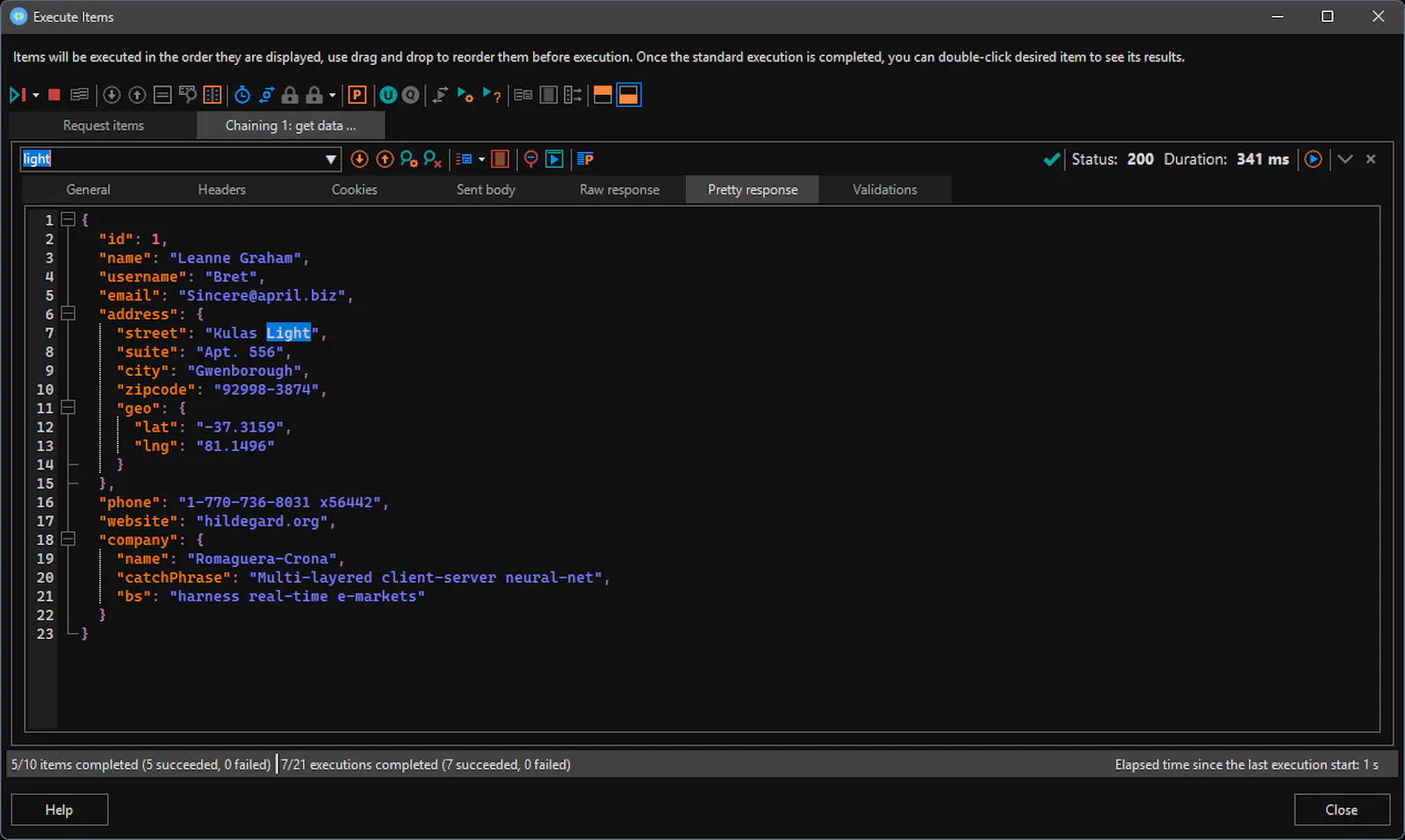1405x840 pixels.
Task: Click the red Stop execution icon
Action: pos(54,95)
